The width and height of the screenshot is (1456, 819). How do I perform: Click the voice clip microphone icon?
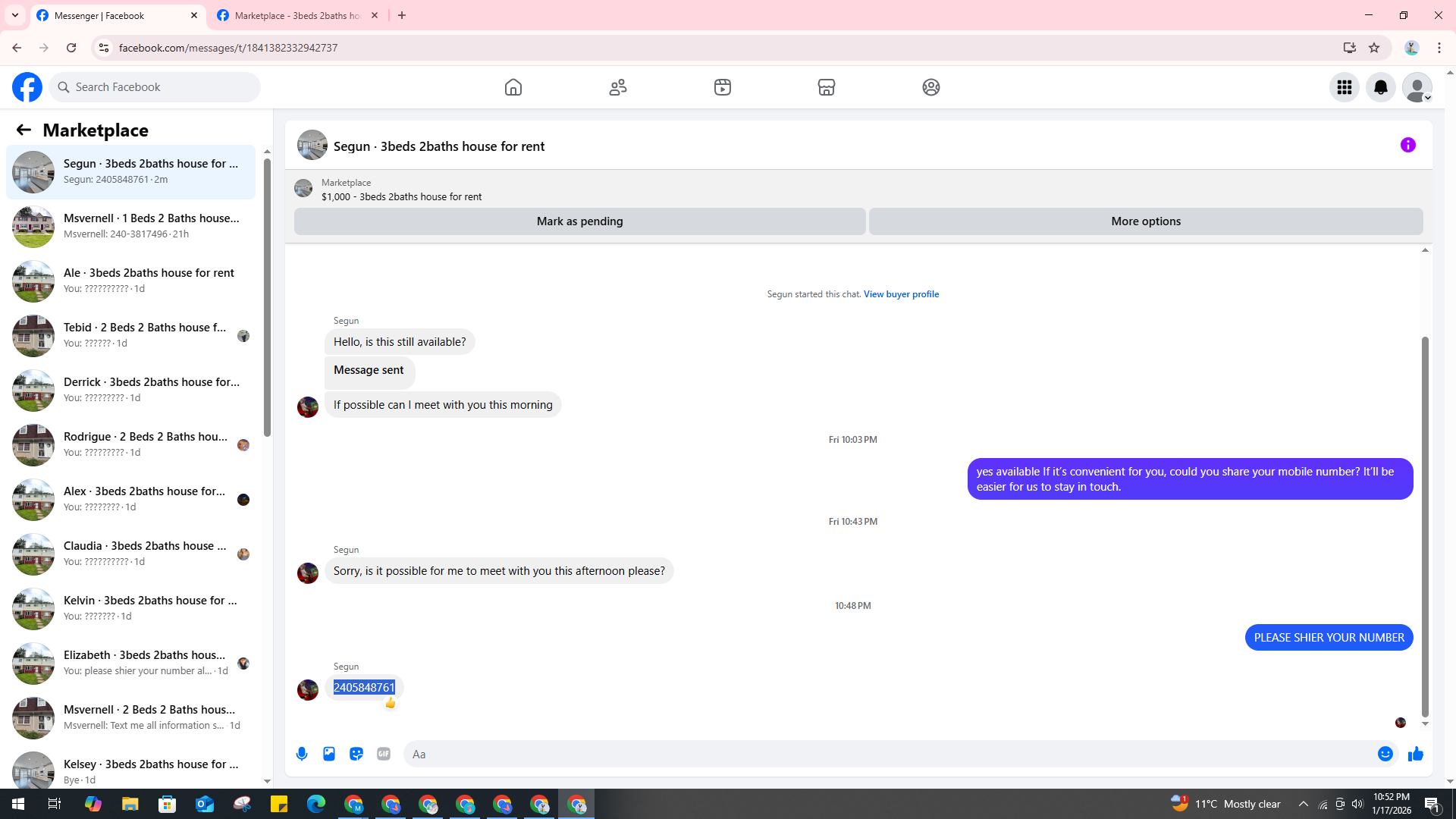[x=302, y=754]
